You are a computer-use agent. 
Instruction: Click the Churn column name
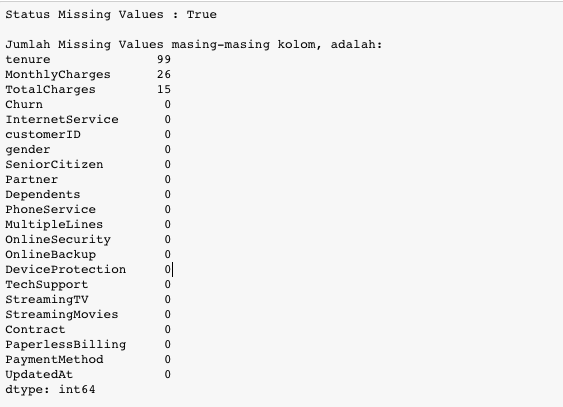24,104
